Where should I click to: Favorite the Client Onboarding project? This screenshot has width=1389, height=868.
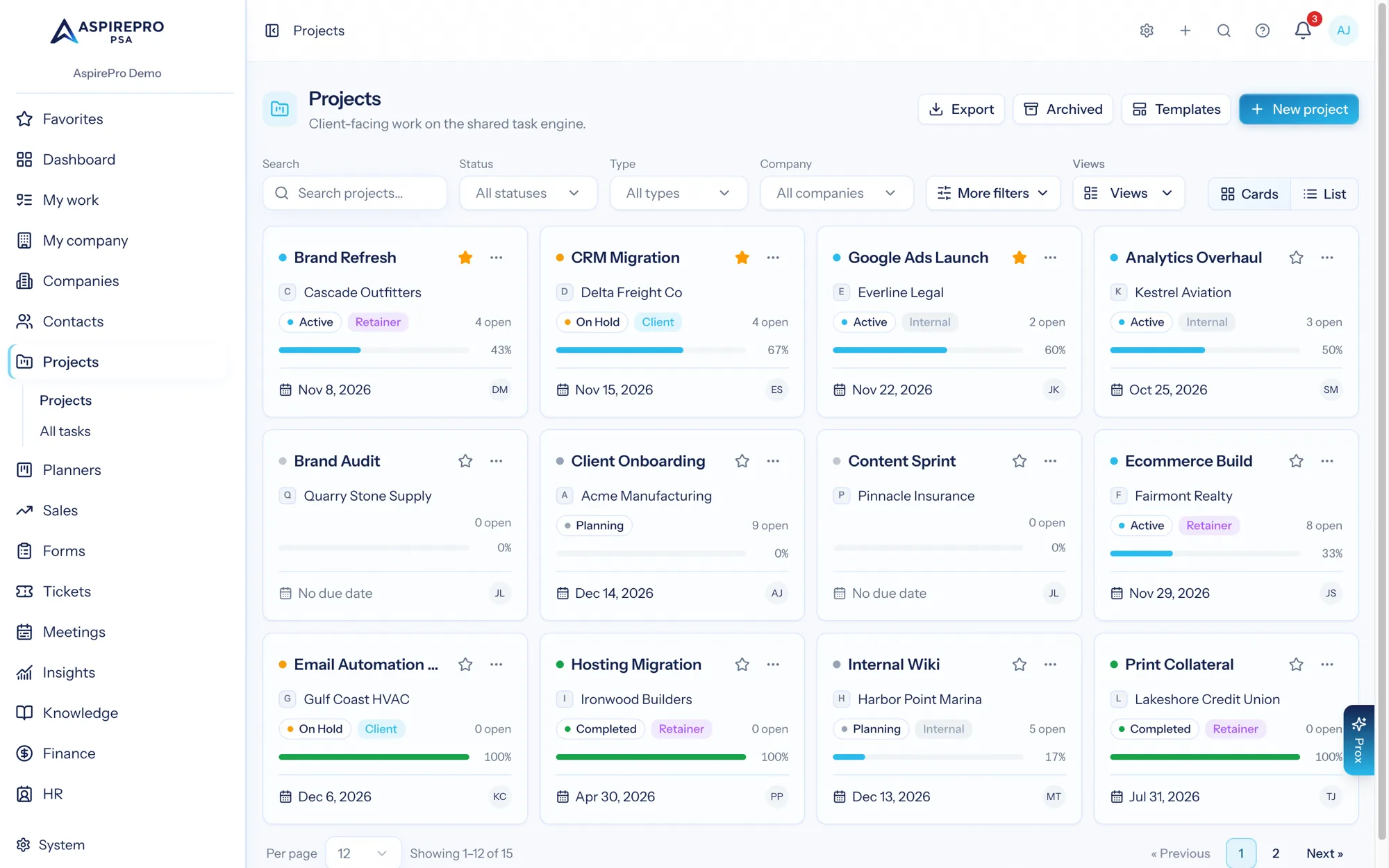742,461
